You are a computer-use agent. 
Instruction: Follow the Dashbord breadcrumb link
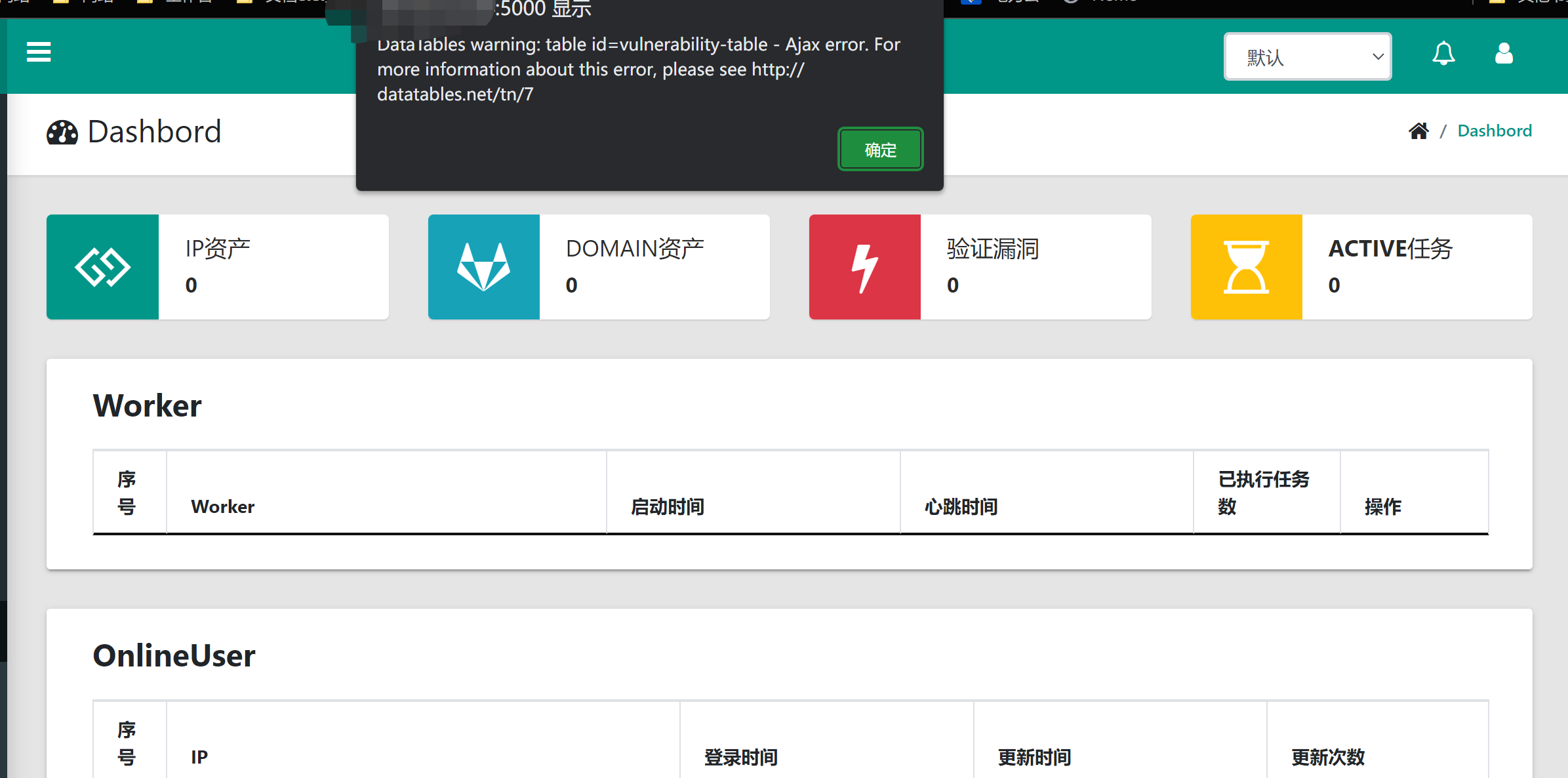click(x=1495, y=130)
